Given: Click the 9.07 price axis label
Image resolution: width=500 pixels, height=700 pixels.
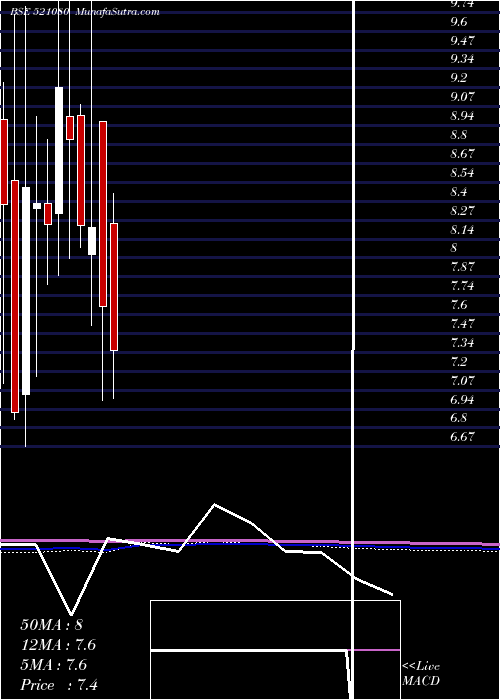Looking at the screenshot, I should pos(462,97).
